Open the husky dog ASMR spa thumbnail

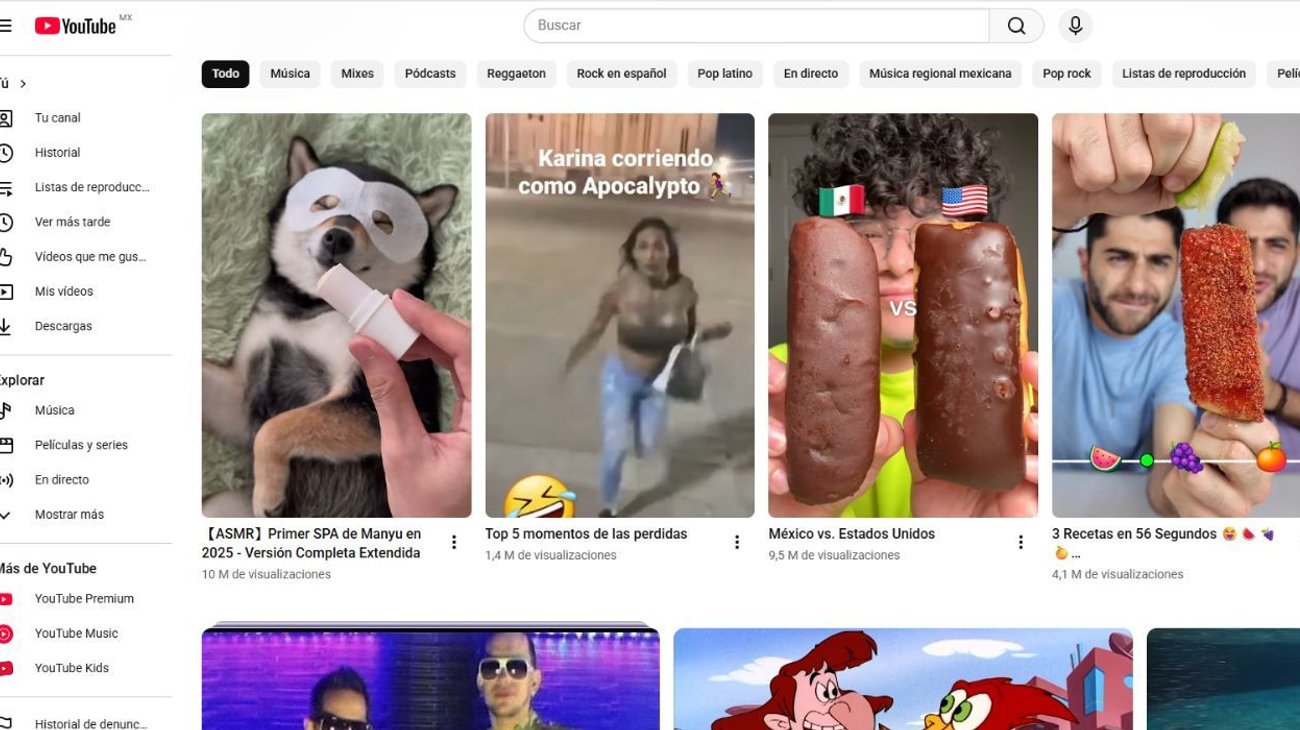(336, 315)
